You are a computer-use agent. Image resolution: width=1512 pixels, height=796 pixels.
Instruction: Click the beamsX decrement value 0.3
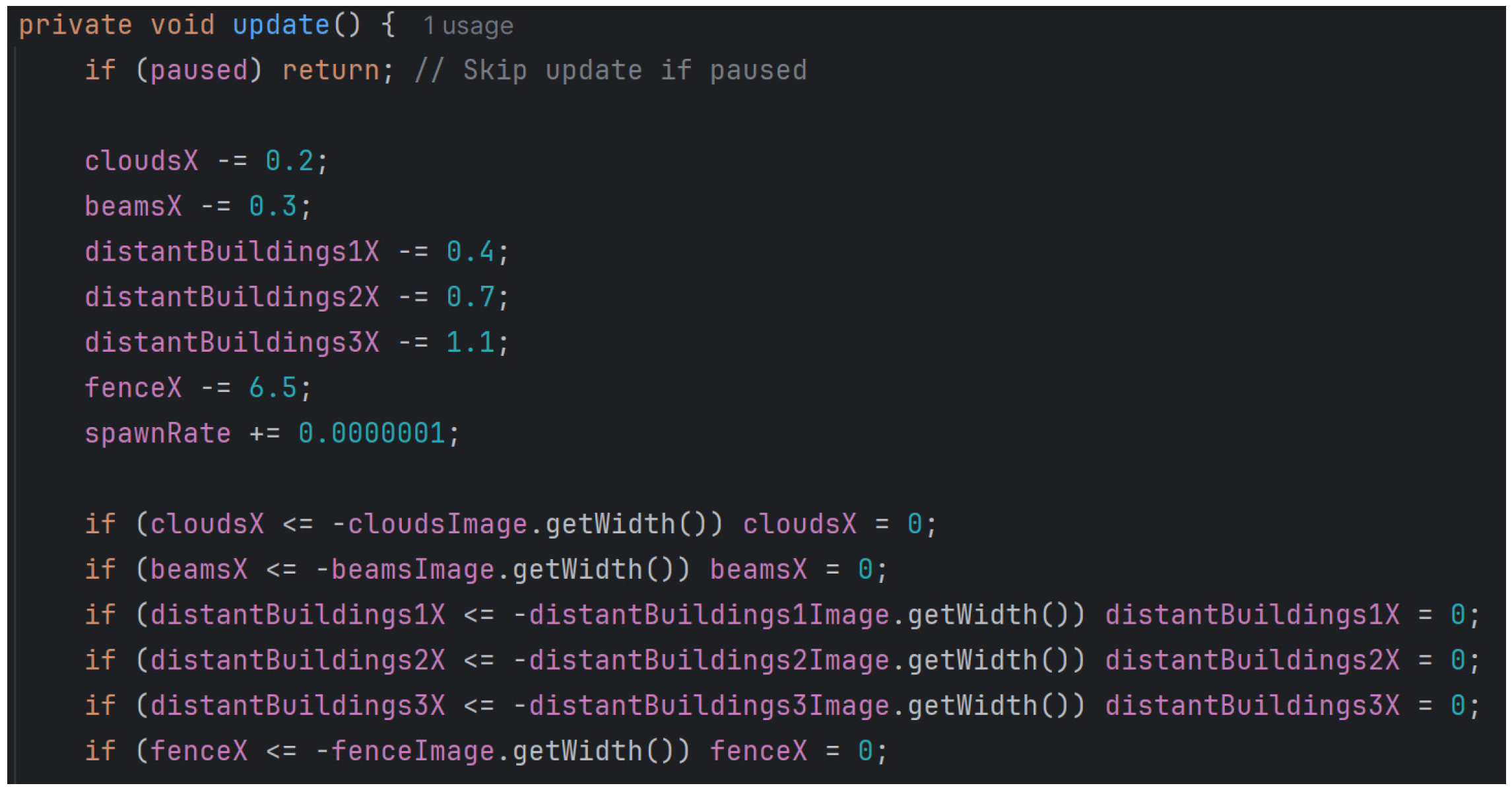tap(273, 207)
